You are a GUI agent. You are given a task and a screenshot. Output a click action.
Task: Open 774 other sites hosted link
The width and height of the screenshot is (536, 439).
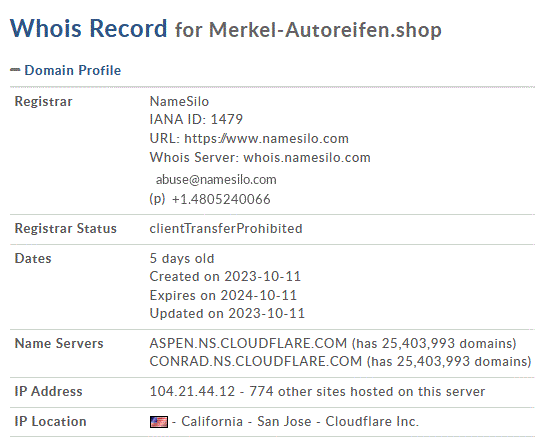[x=367, y=391]
